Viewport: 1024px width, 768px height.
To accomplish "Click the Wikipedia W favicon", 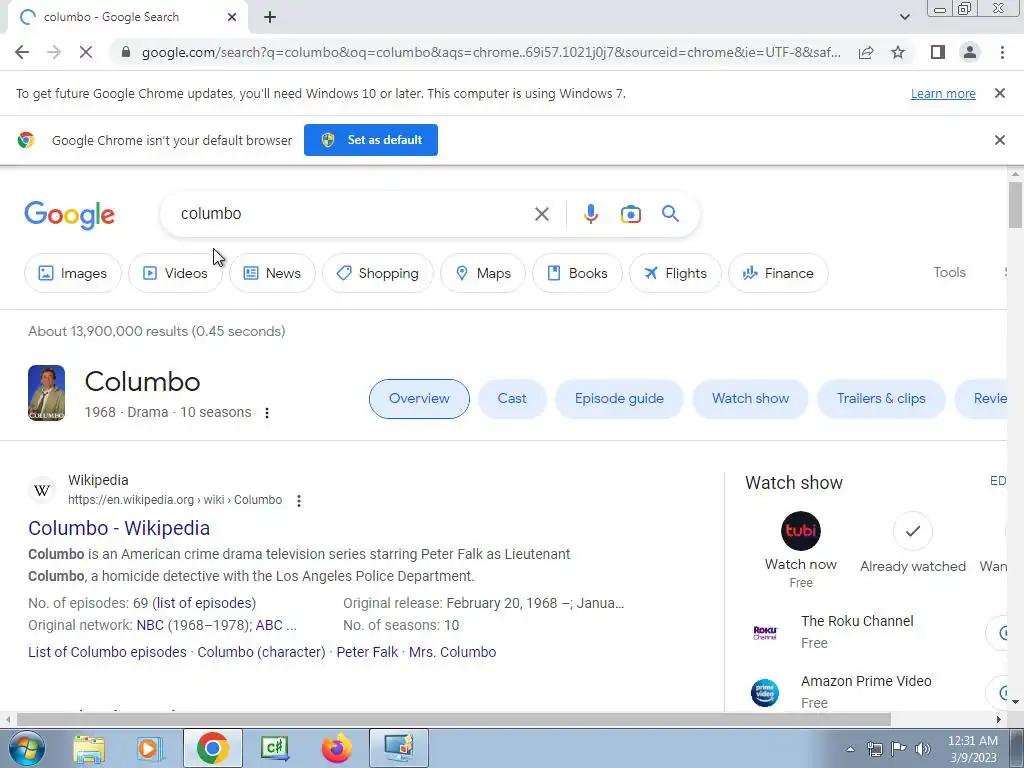I will click(42, 490).
